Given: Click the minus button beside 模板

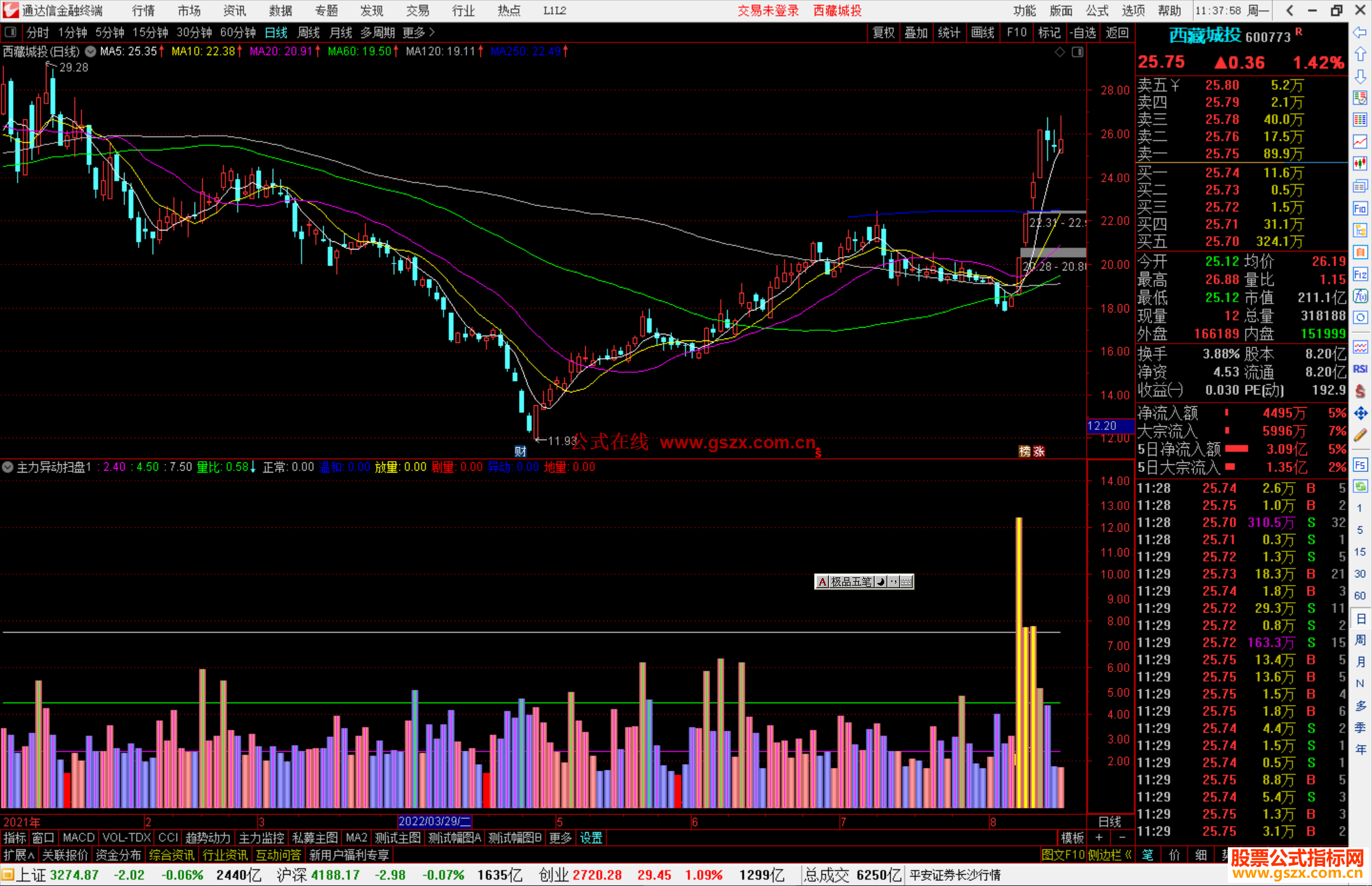Looking at the screenshot, I should tap(1122, 838).
